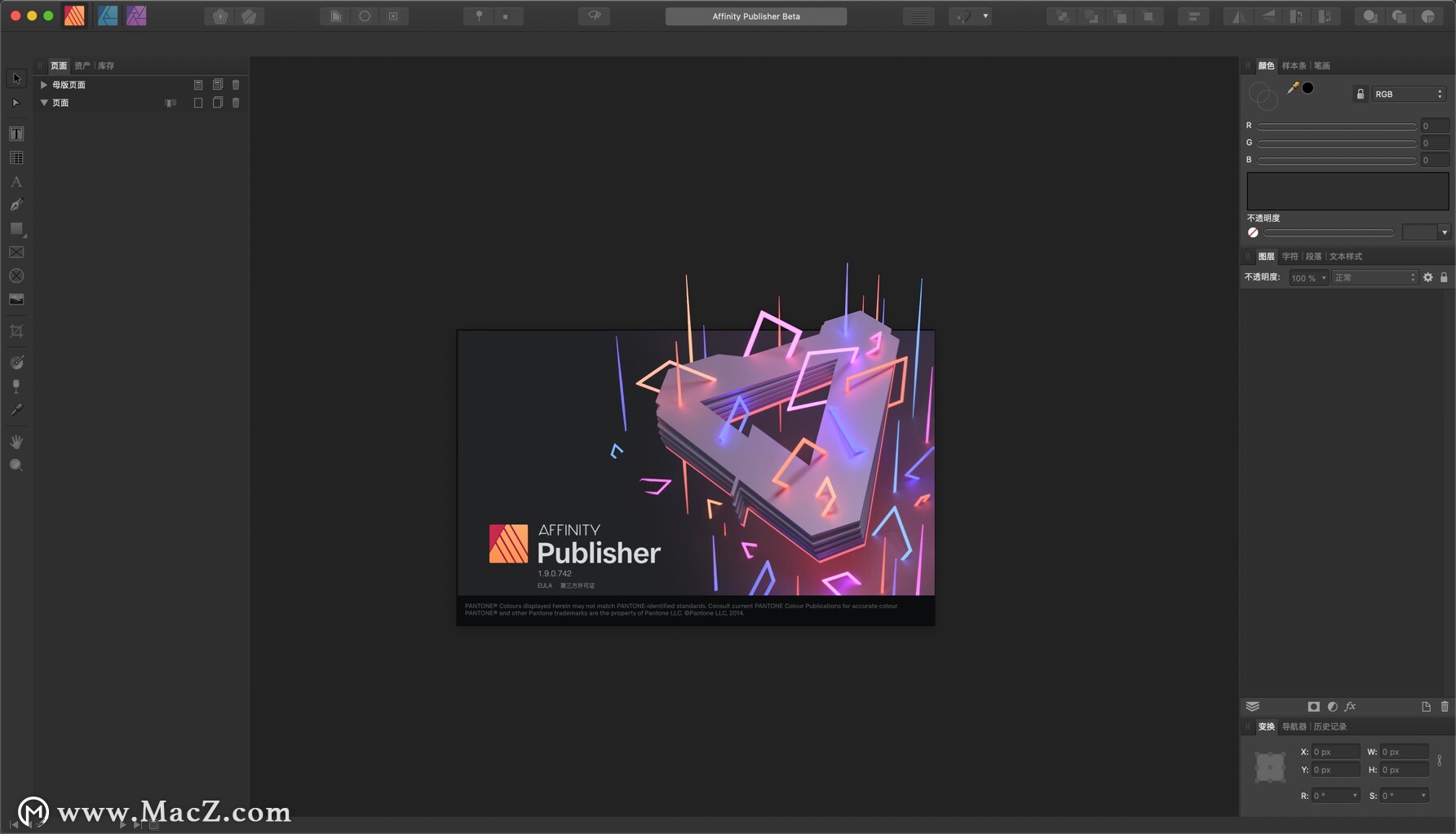Switch to the 样本条 tab
The image size is (1456, 834).
coord(1294,66)
